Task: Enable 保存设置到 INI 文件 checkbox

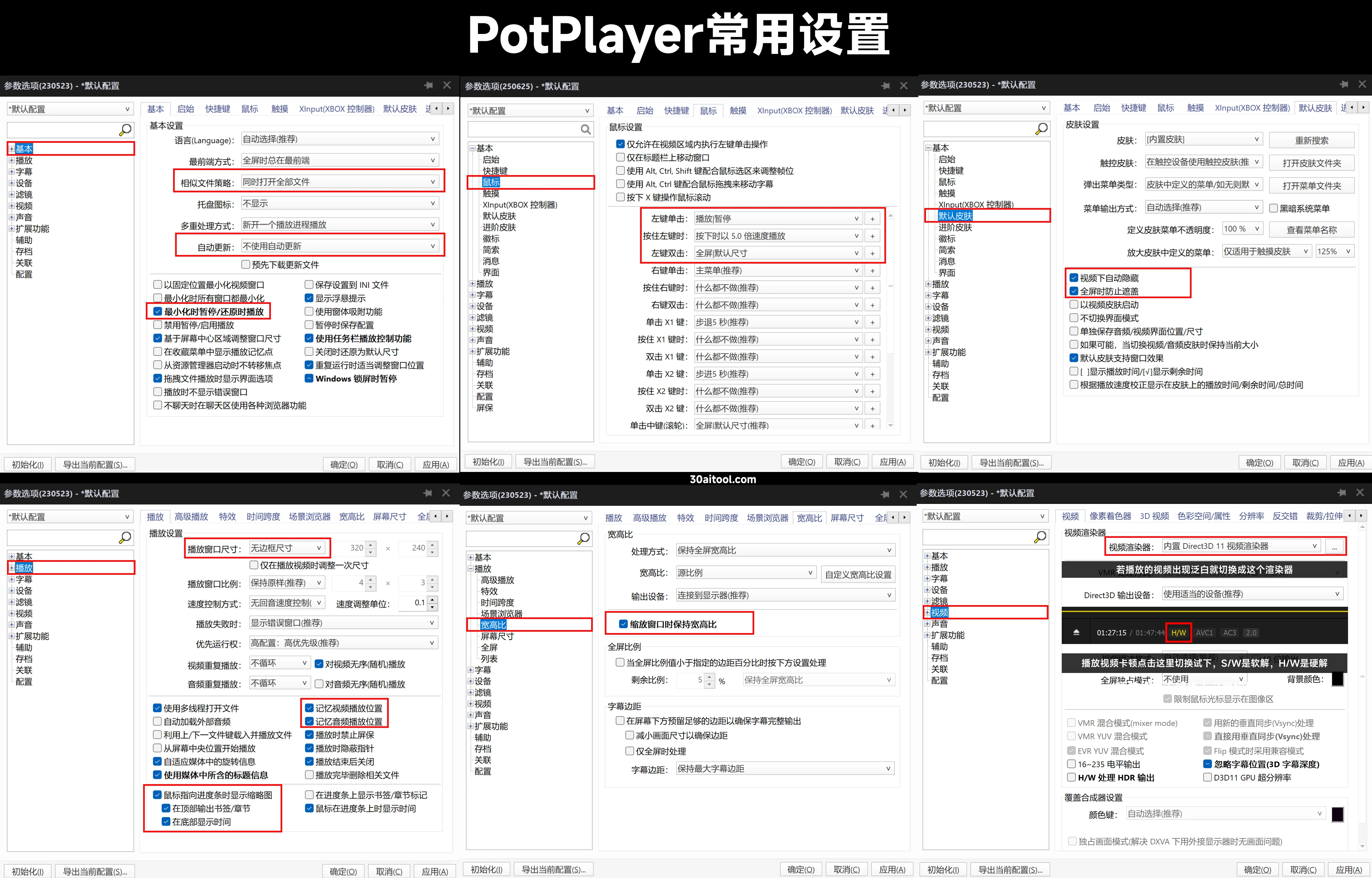Action: (309, 285)
